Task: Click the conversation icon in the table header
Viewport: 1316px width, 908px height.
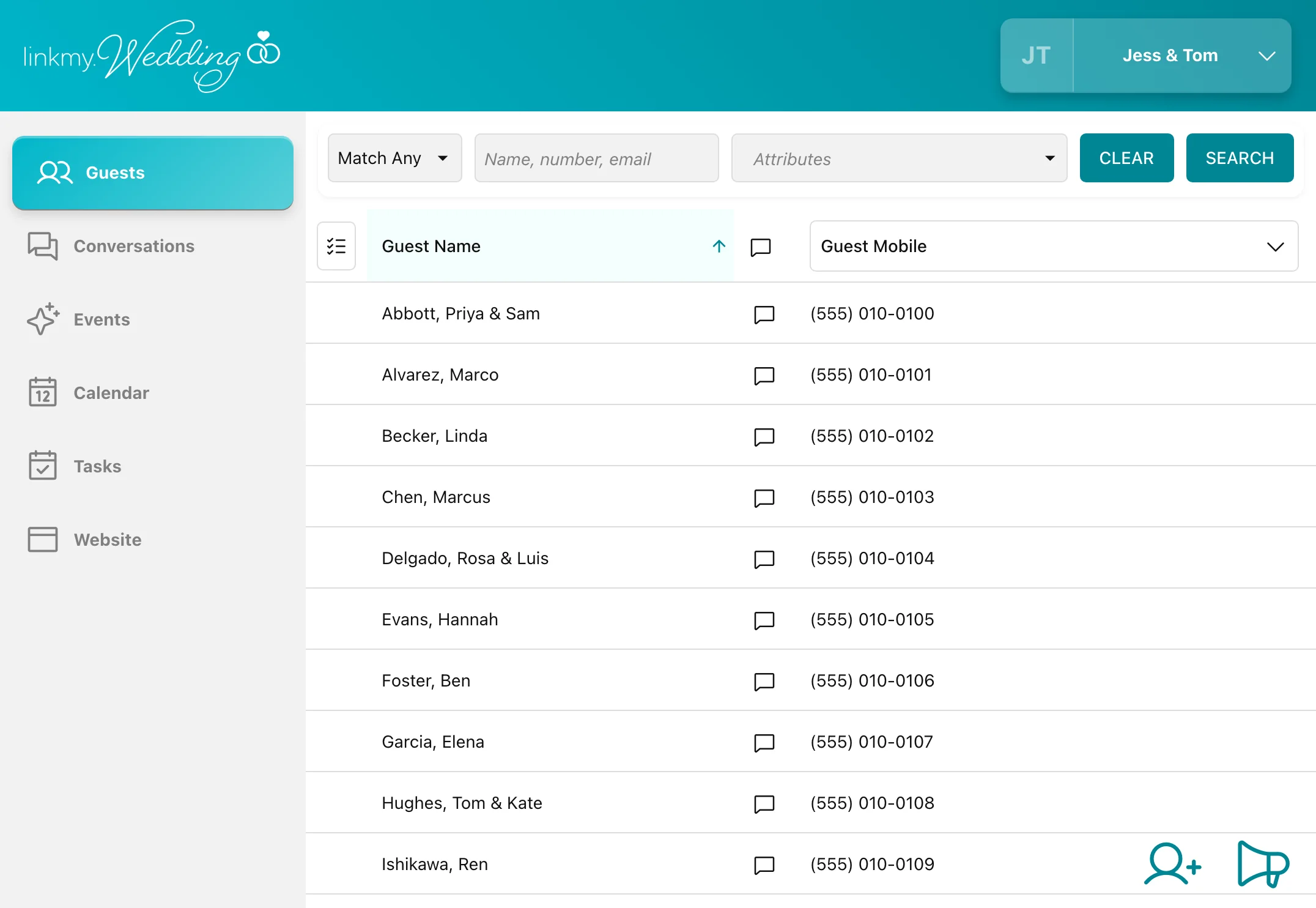Action: [x=761, y=247]
